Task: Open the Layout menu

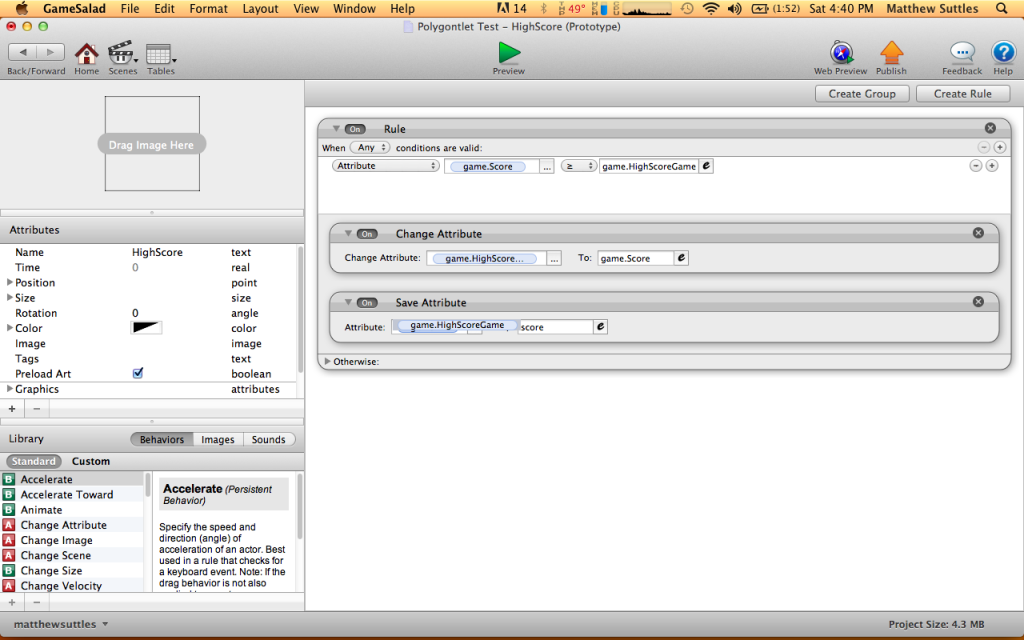Action: click(260, 9)
